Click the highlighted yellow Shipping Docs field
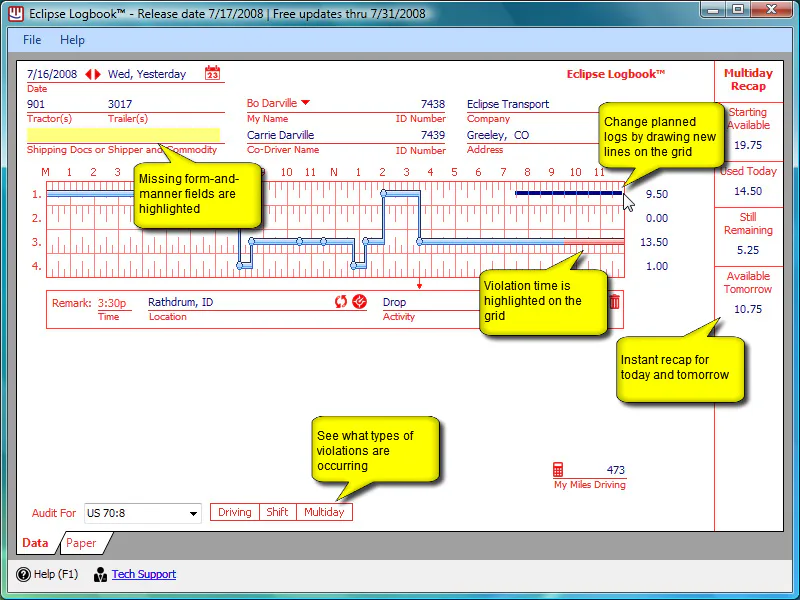Image resolution: width=800 pixels, height=600 pixels. [x=123, y=135]
